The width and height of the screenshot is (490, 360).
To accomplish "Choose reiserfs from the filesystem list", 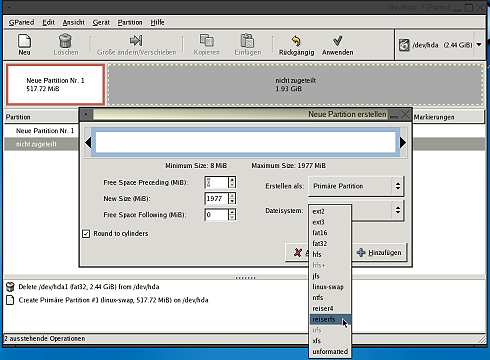I will pos(330,319).
